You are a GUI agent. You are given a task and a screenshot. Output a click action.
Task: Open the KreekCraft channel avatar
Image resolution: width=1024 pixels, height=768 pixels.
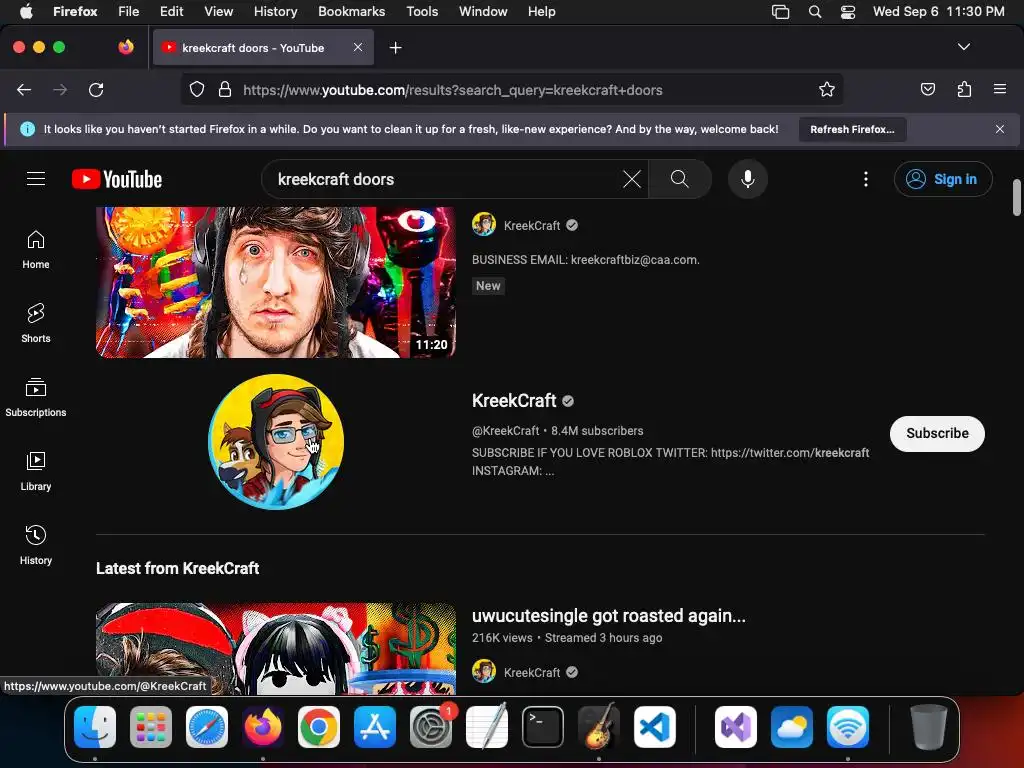(276, 442)
